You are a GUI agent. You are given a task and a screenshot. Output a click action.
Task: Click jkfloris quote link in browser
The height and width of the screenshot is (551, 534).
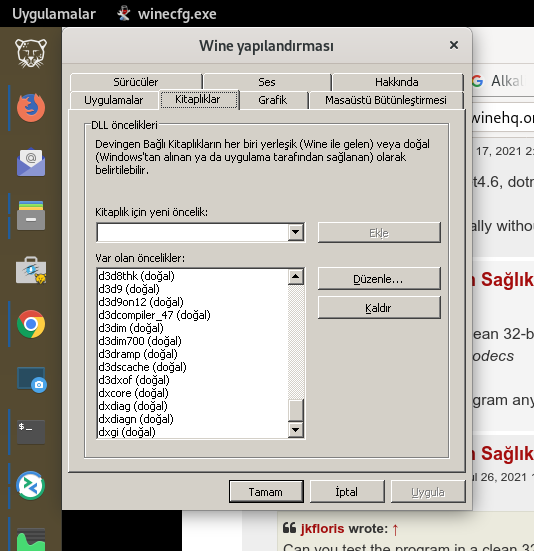point(322,529)
